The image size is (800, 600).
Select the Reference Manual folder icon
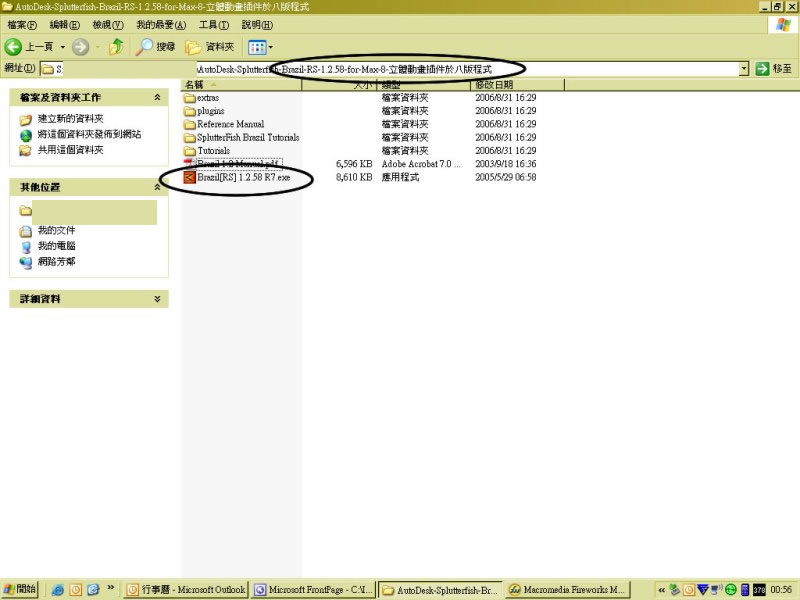(x=190, y=124)
